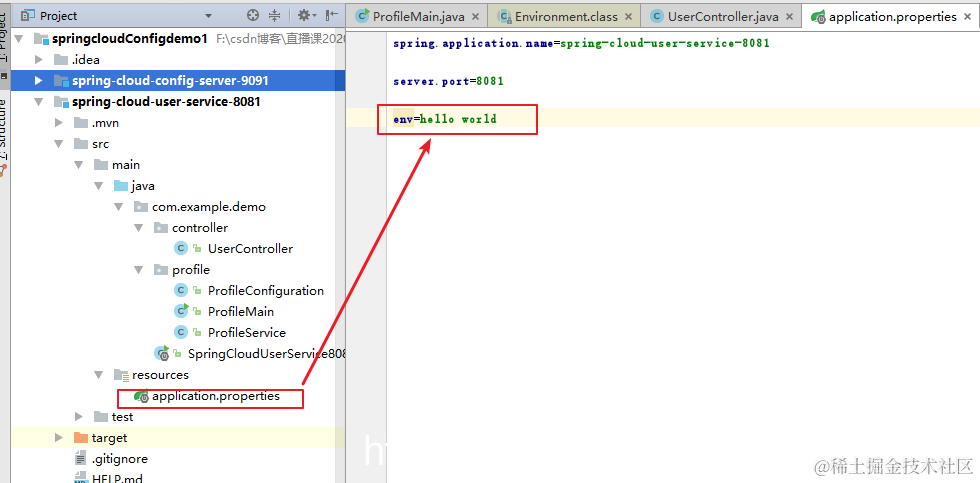
Task: Click the controller package icon
Action: point(161,227)
